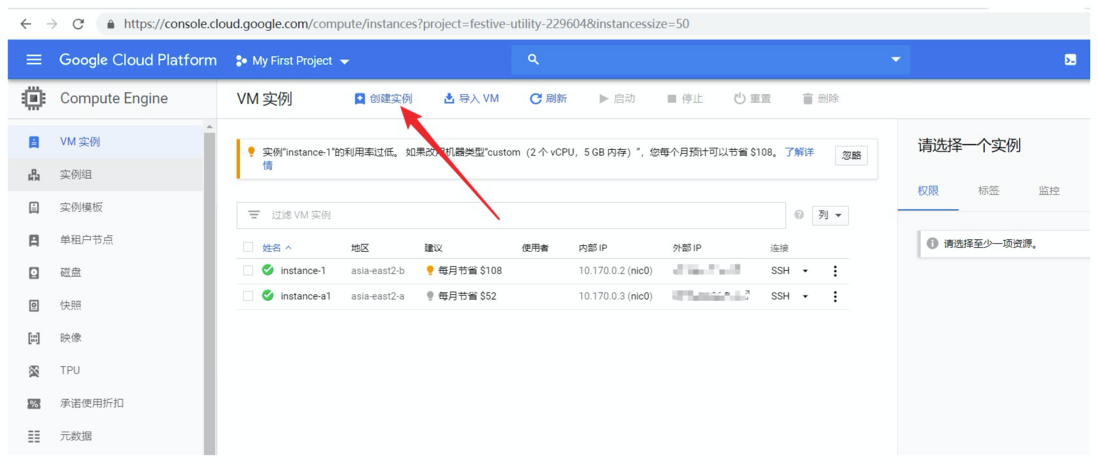Click the browser address bar URL
Viewport: 1098px width, 463px height.
[406, 24]
